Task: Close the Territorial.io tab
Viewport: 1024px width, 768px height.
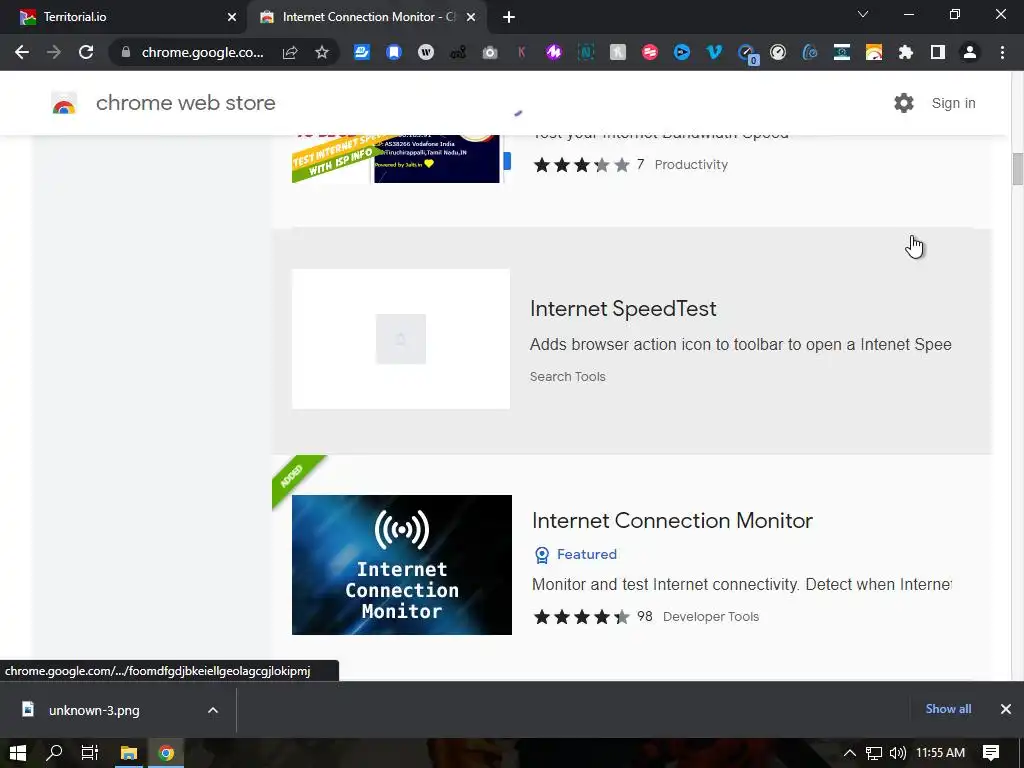Action: pyautogui.click(x=232, y=17)
